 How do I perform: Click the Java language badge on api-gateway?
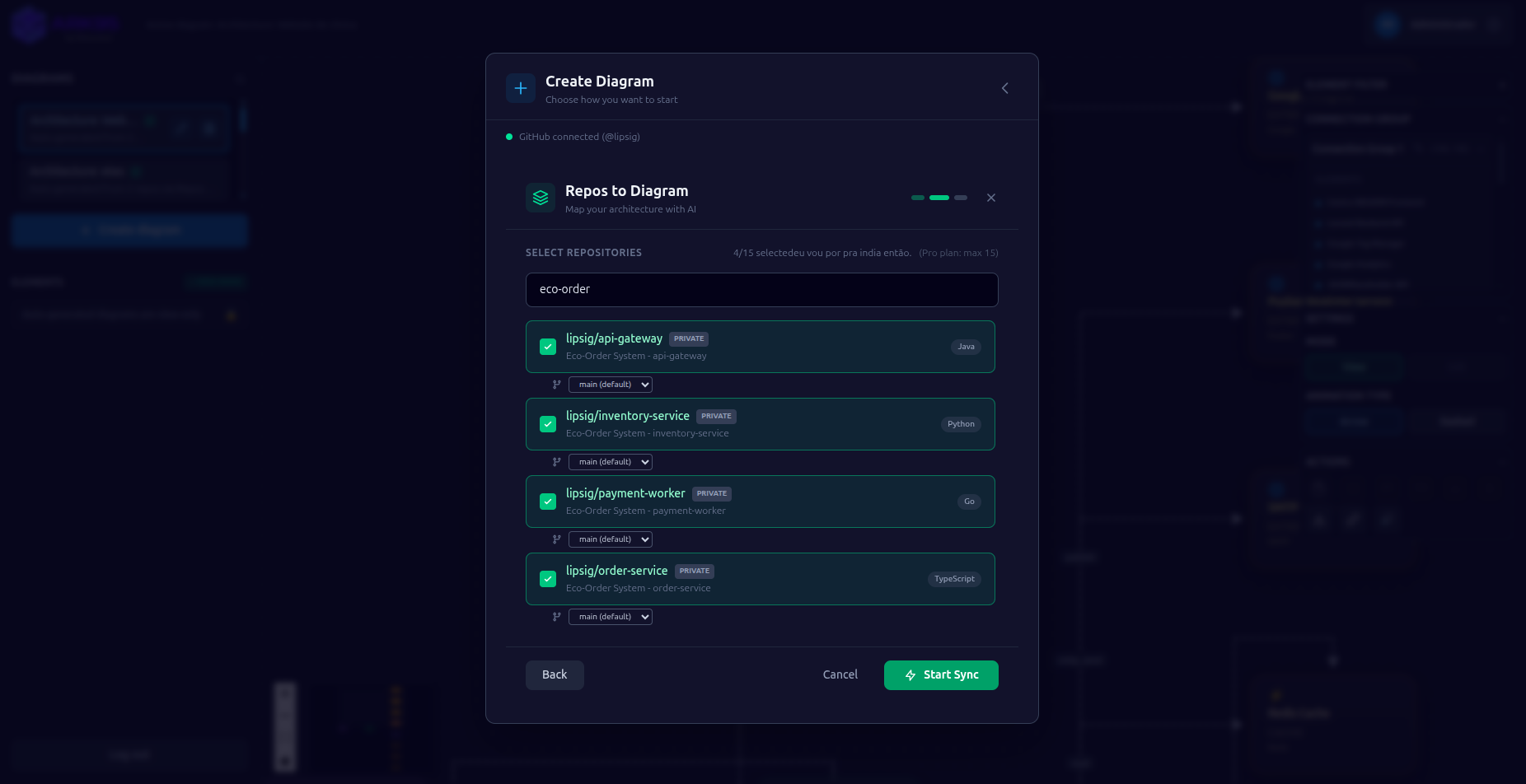click(966, 347)
